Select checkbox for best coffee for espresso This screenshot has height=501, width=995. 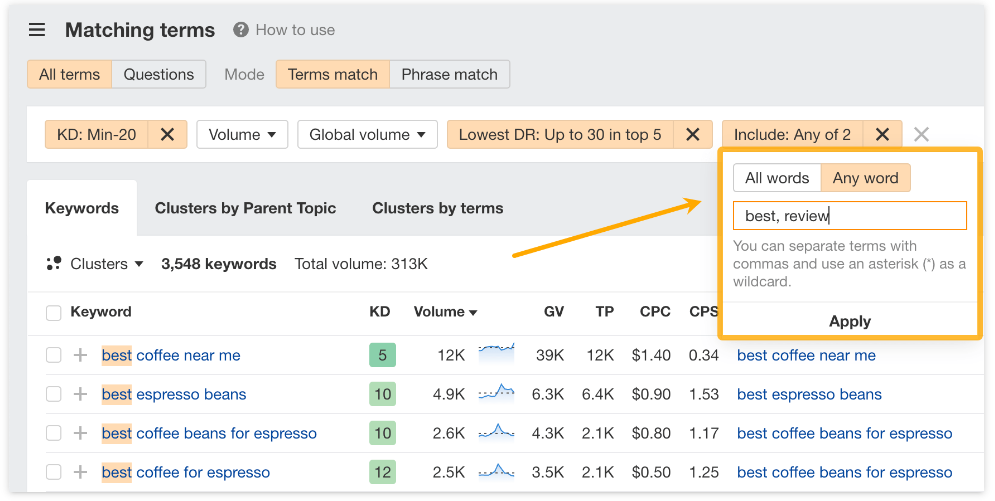coord(54,472)
